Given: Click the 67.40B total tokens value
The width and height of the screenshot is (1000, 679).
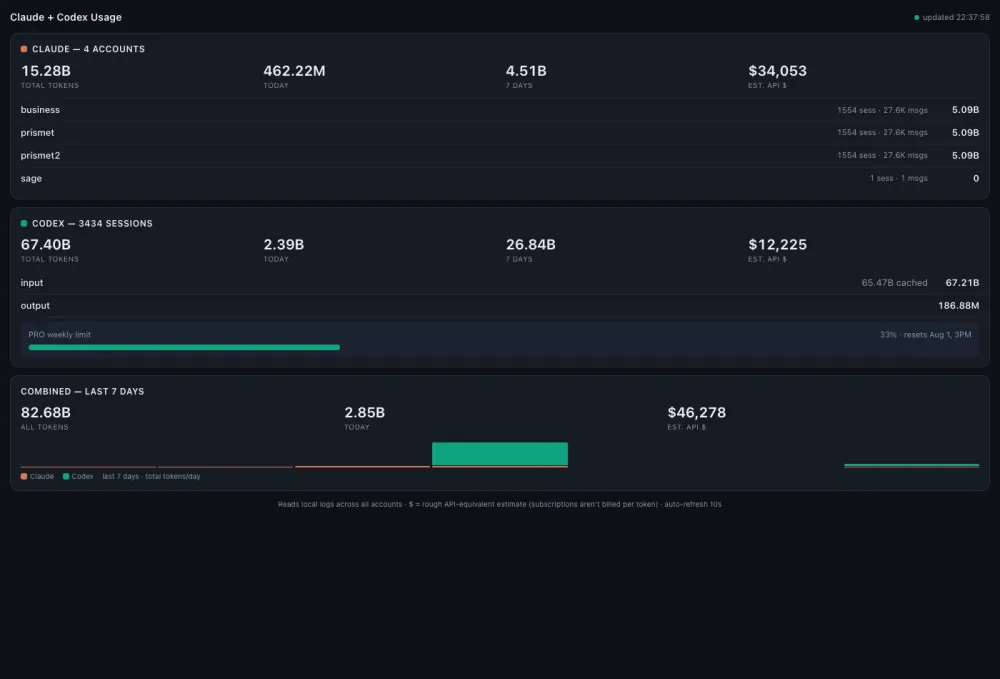Looking at the screenshot, I should pos(46,245).
